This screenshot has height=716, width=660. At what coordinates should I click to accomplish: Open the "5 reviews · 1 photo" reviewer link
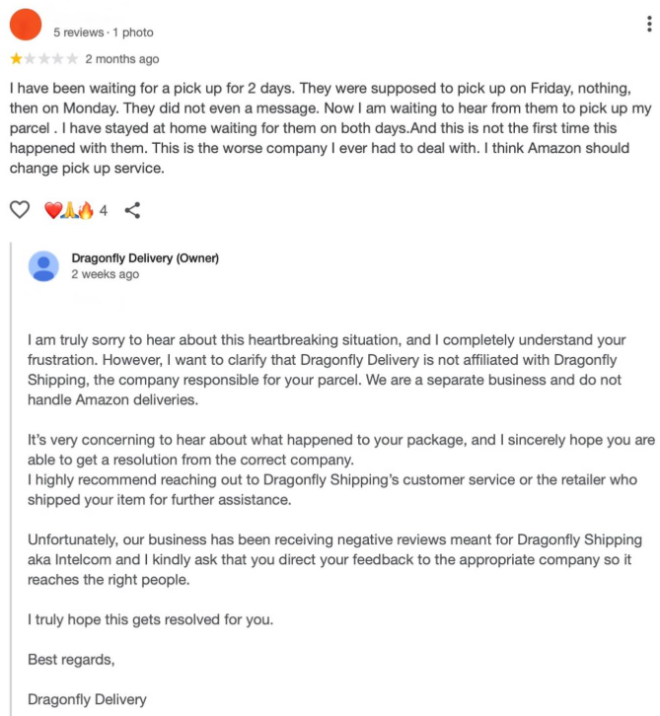click(103, 33)
